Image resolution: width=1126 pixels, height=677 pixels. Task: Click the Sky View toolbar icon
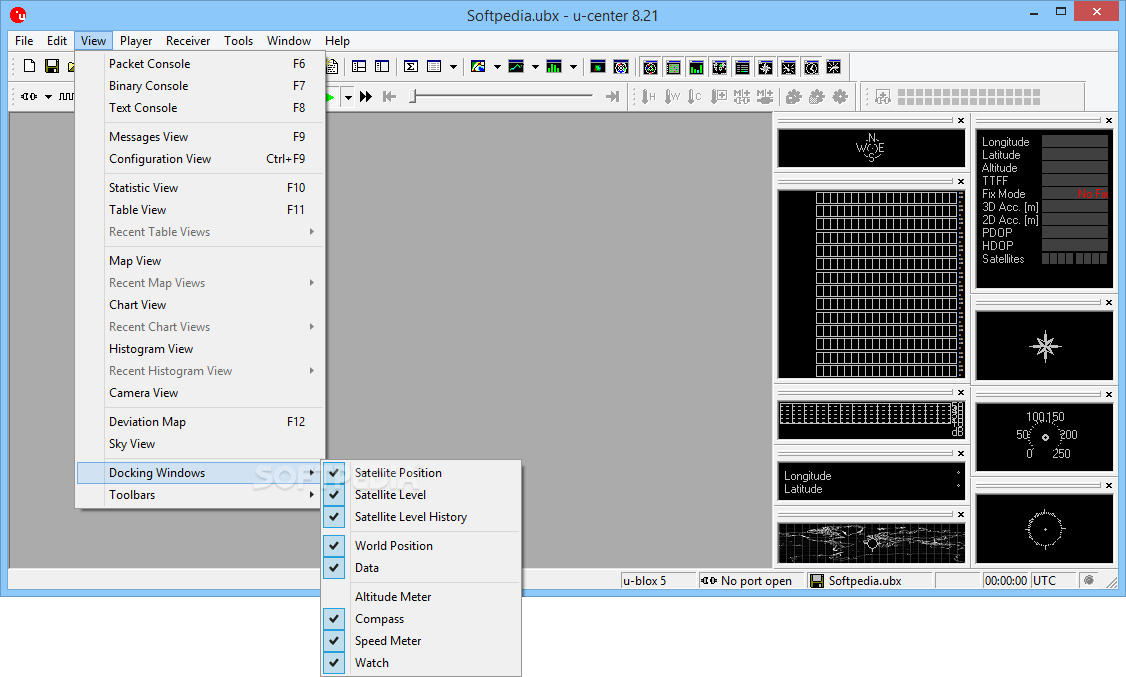click(x=620, y=67)
